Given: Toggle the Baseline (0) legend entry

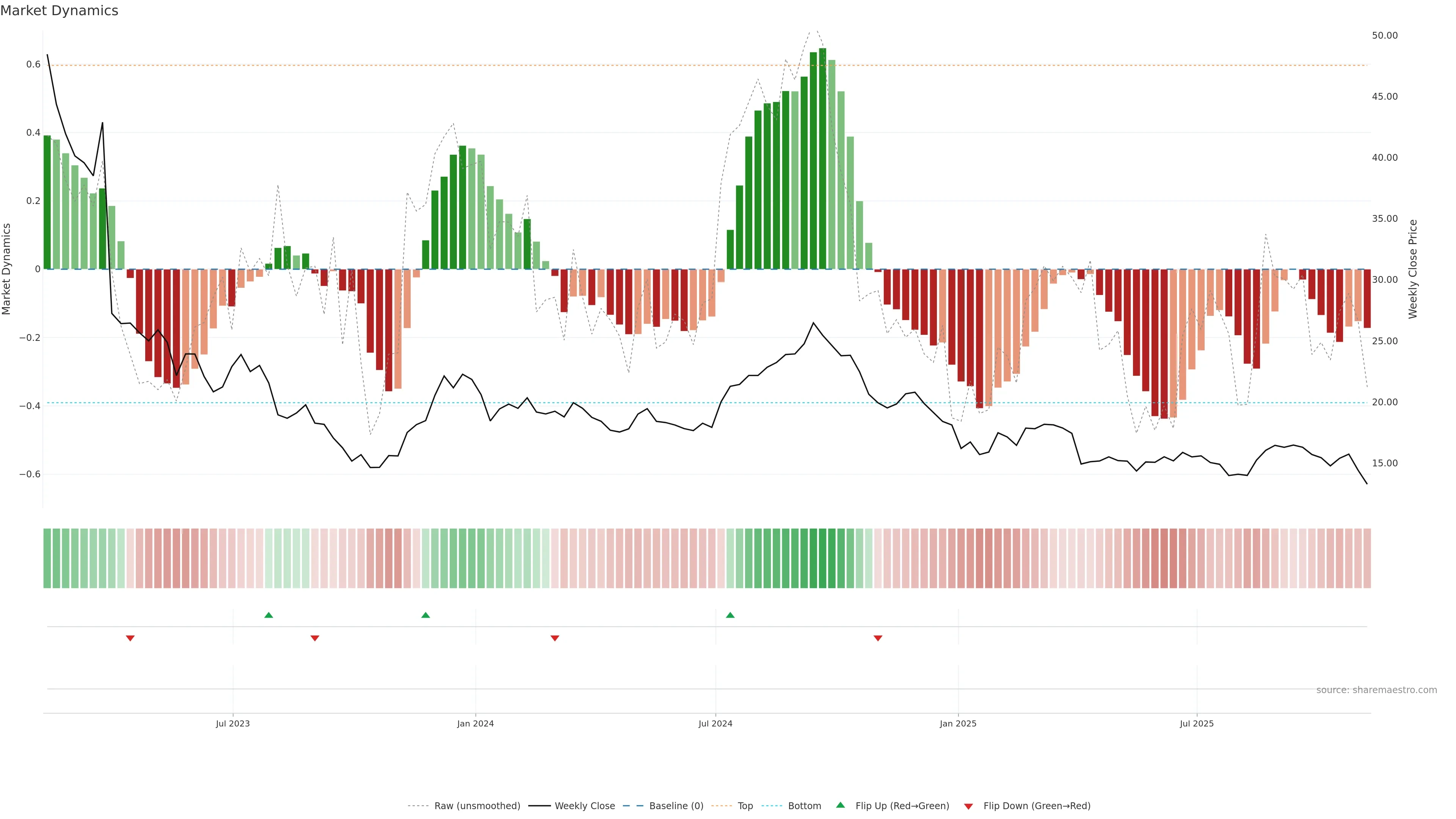Looking at the screenshot, I should point(676,806).
